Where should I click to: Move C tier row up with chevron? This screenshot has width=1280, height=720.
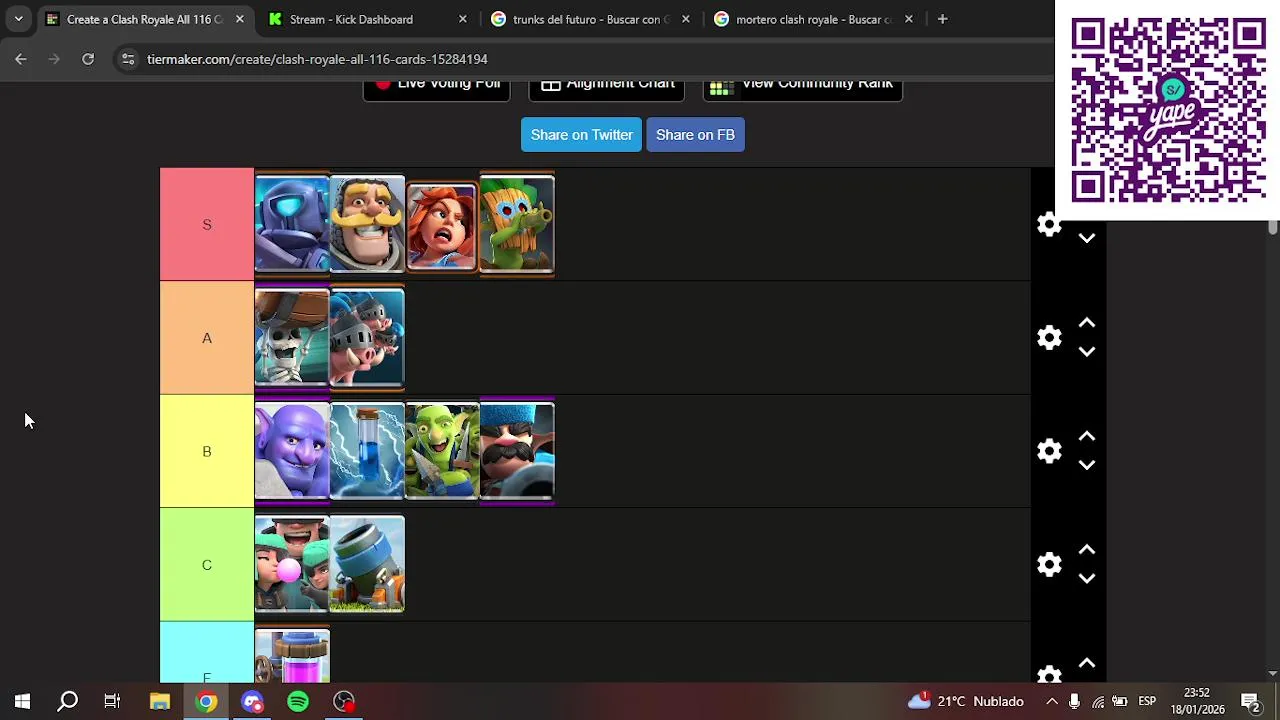1087,550
